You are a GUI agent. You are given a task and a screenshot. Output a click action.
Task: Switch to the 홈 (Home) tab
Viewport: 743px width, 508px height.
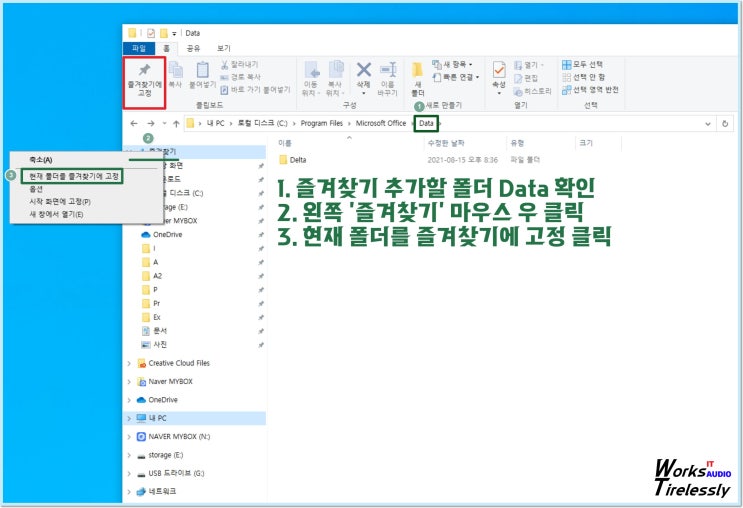pyautogui.click(x=166, y=48)
